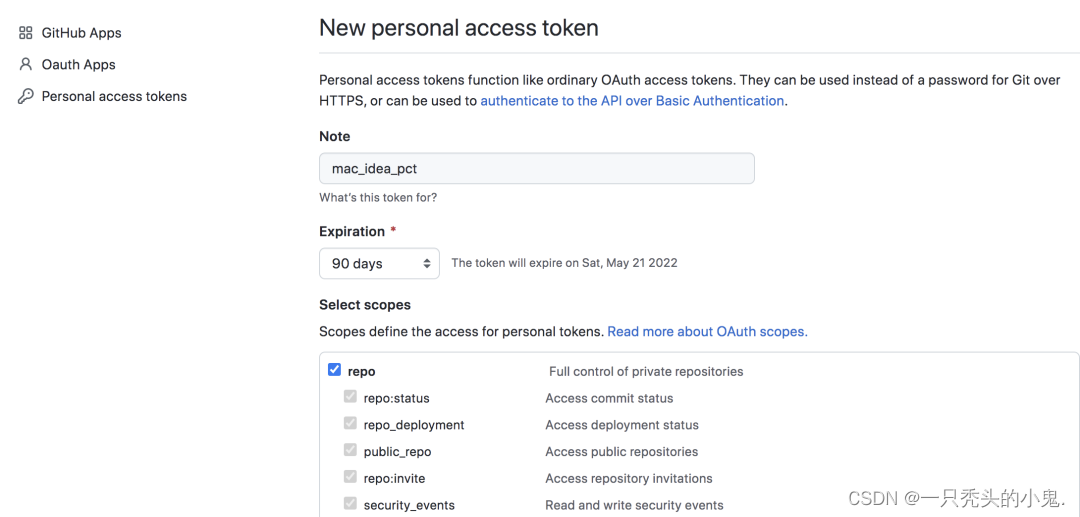The width and height of the screenshot is (1080, 517).
Task: Toggle the repo_deployment checkbox
Action: 351,423
